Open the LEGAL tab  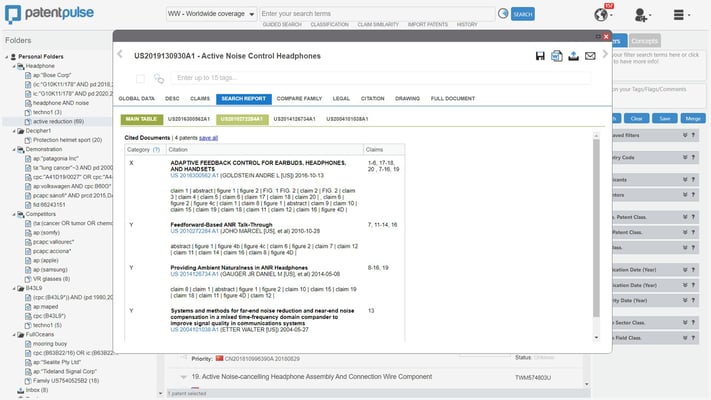pyautogui.click(x=341, y=98)
